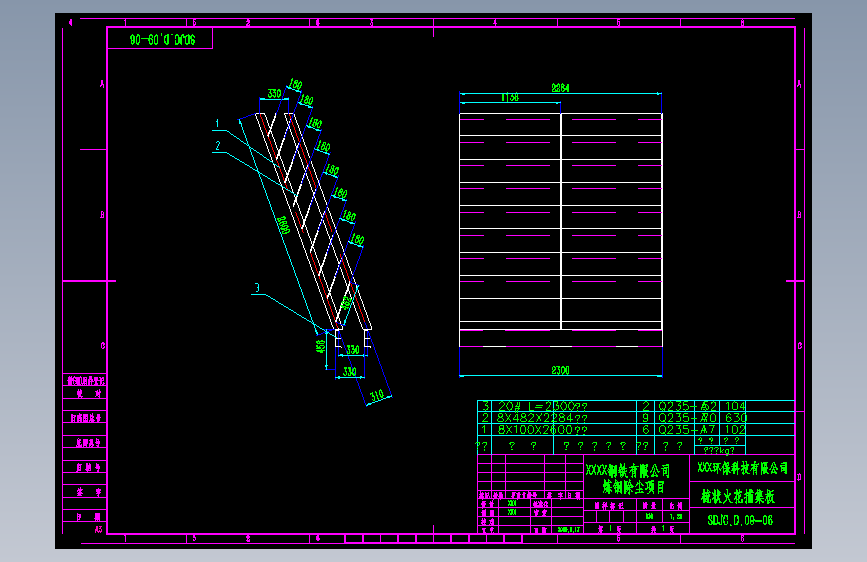Viewport: 867px width, 562px height.
Task: Click the part name text above SDJC.D.08-06
Action: click(738, 496)
